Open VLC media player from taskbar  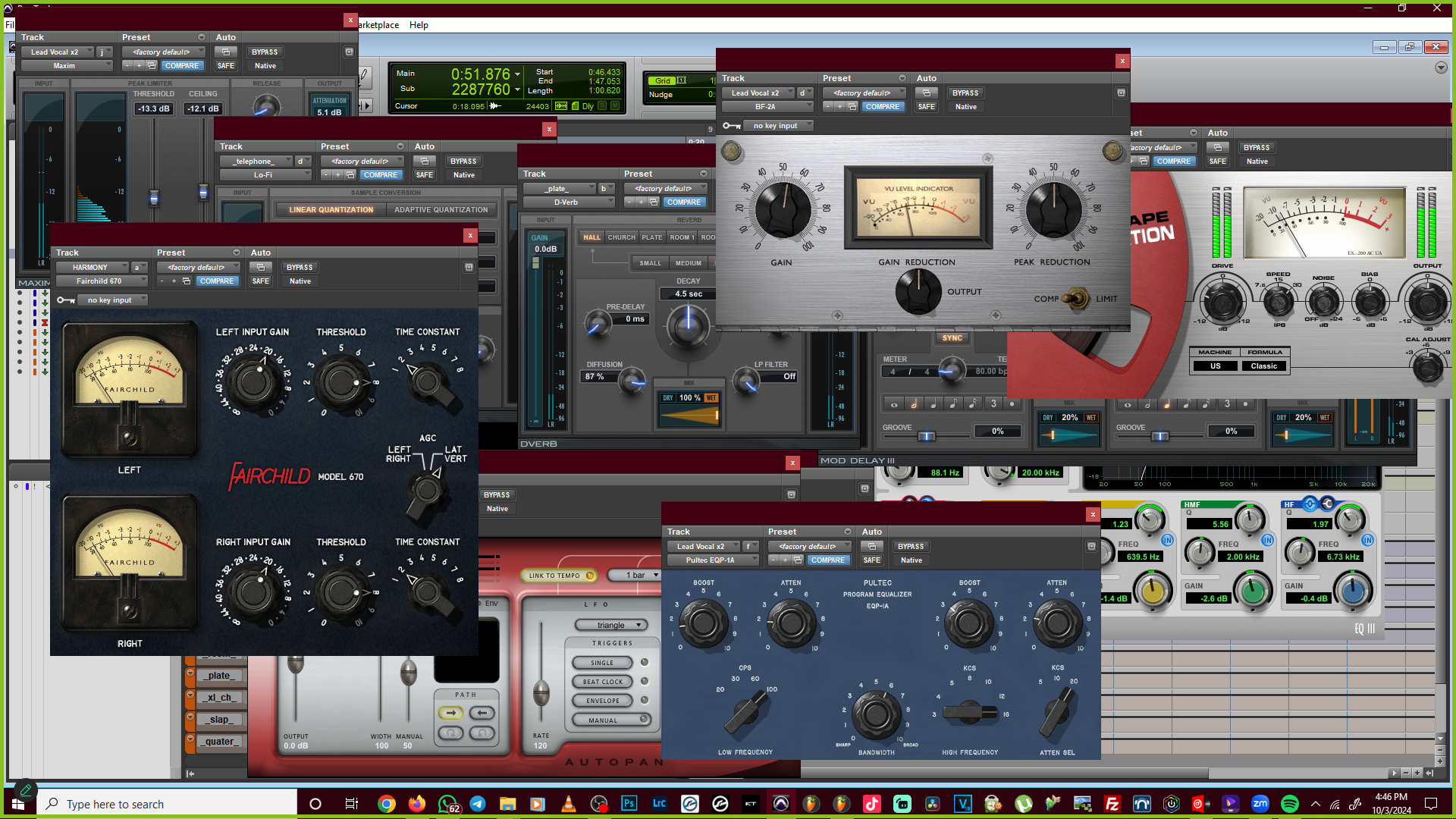[568, 804]
